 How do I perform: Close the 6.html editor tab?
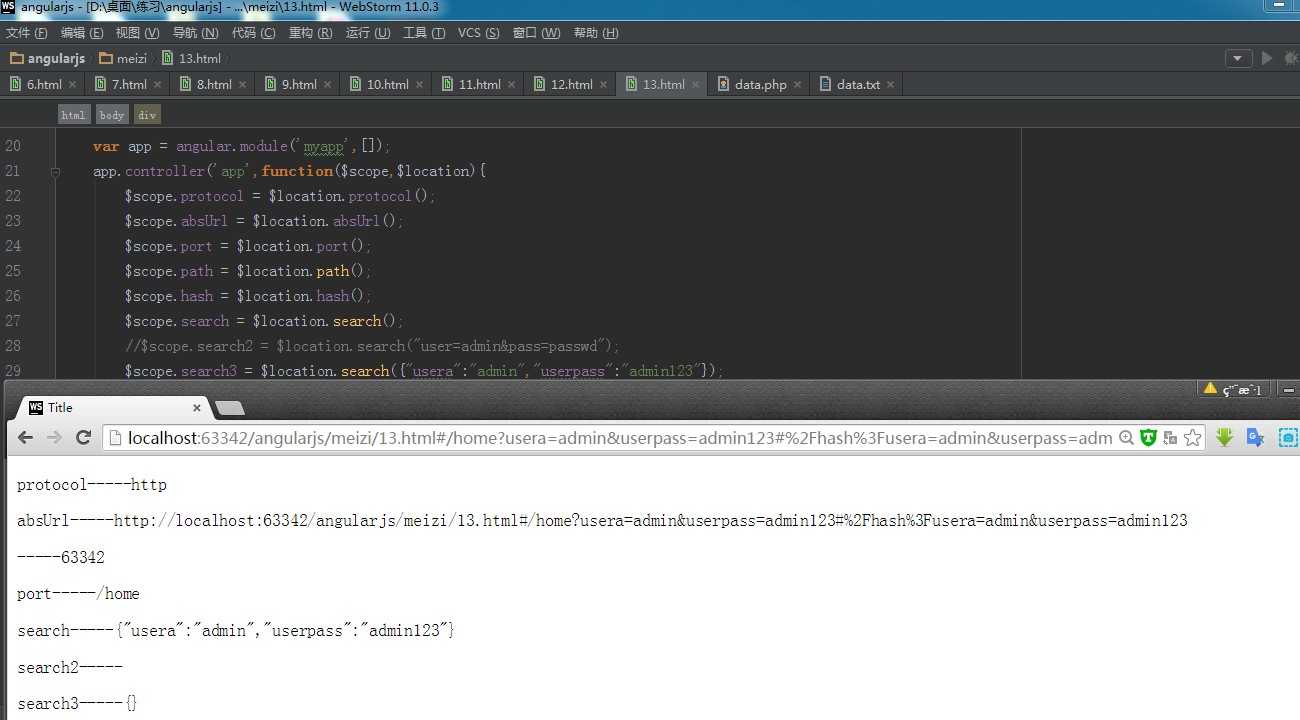(x=72, y=85)
